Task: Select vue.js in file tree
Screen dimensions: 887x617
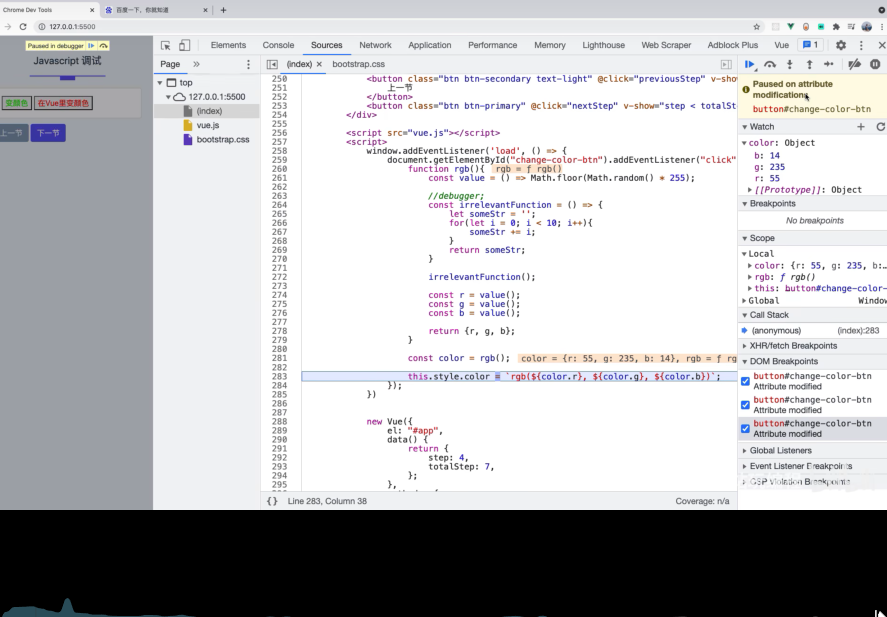Action: [x=208, y=126]
